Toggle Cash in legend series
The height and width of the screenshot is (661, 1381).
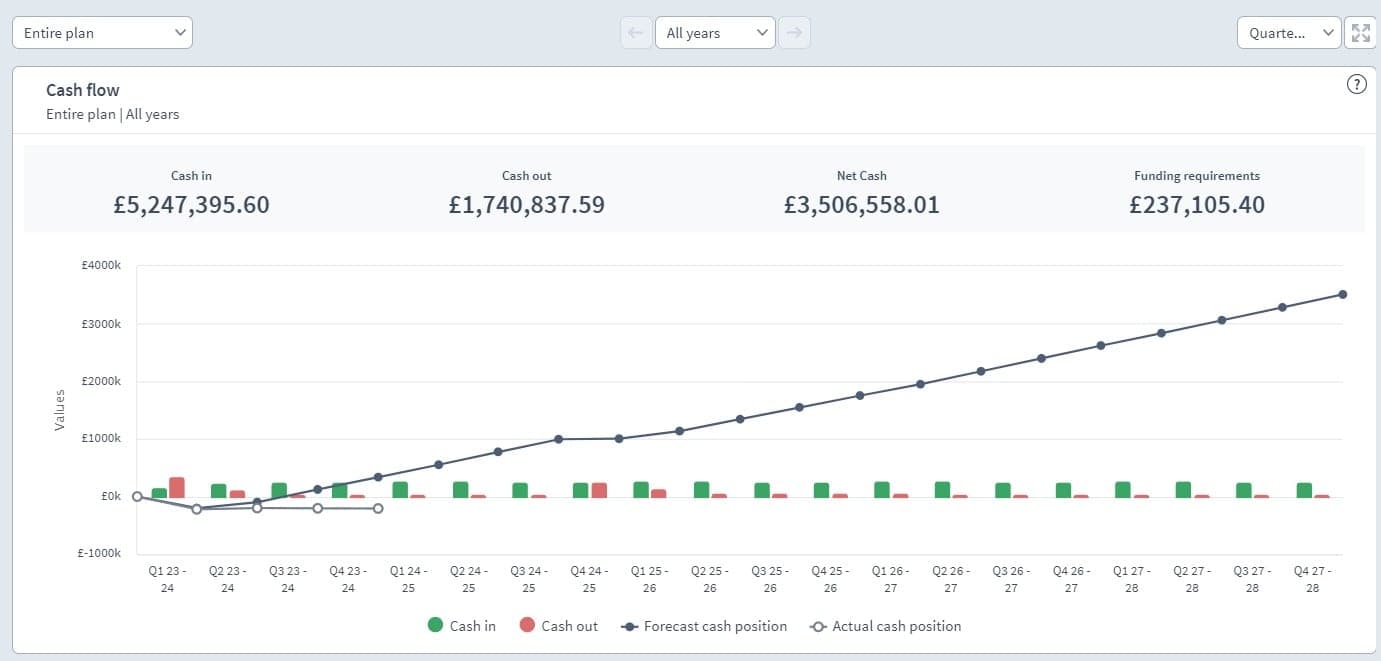coord(462,626)
